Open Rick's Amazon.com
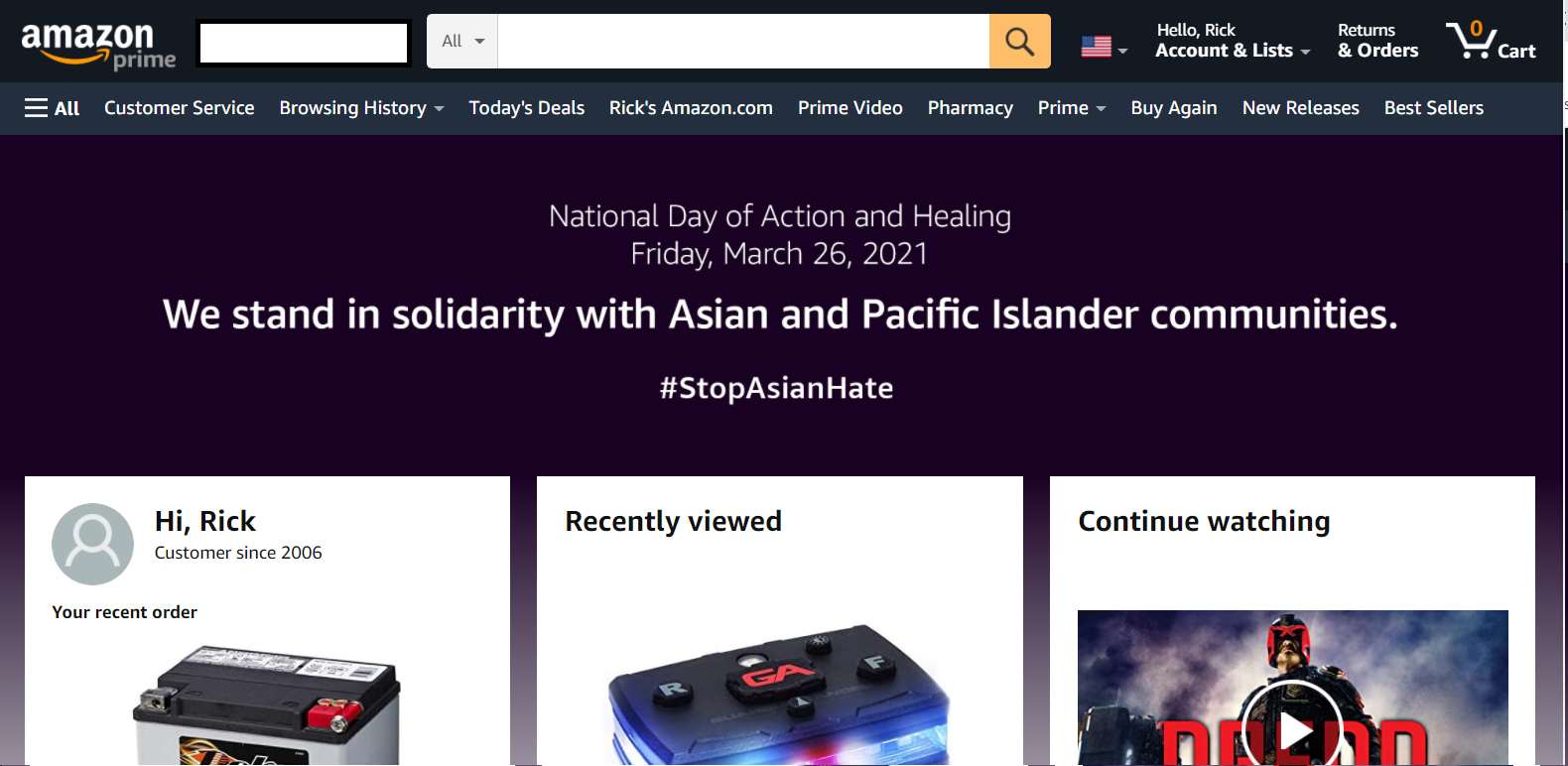 tap(691, 108)
